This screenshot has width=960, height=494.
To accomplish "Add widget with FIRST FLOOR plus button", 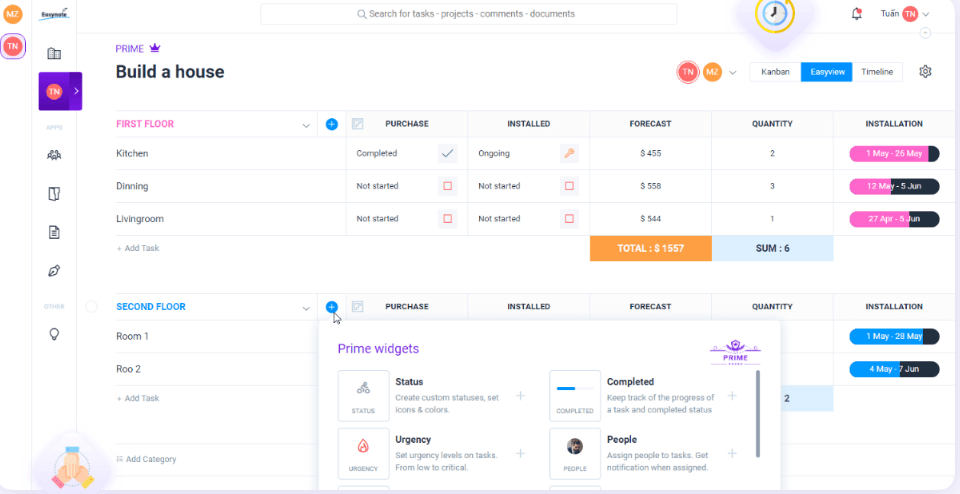I will (332, 124).
